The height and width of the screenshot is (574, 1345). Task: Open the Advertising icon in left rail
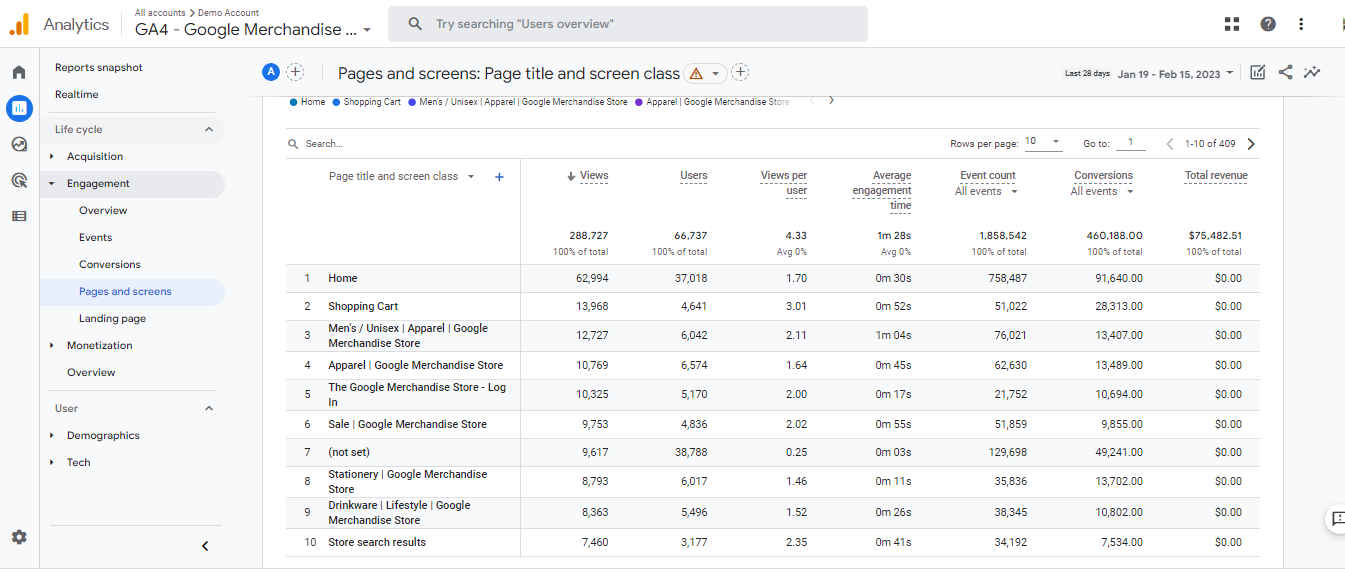[19, 180]
